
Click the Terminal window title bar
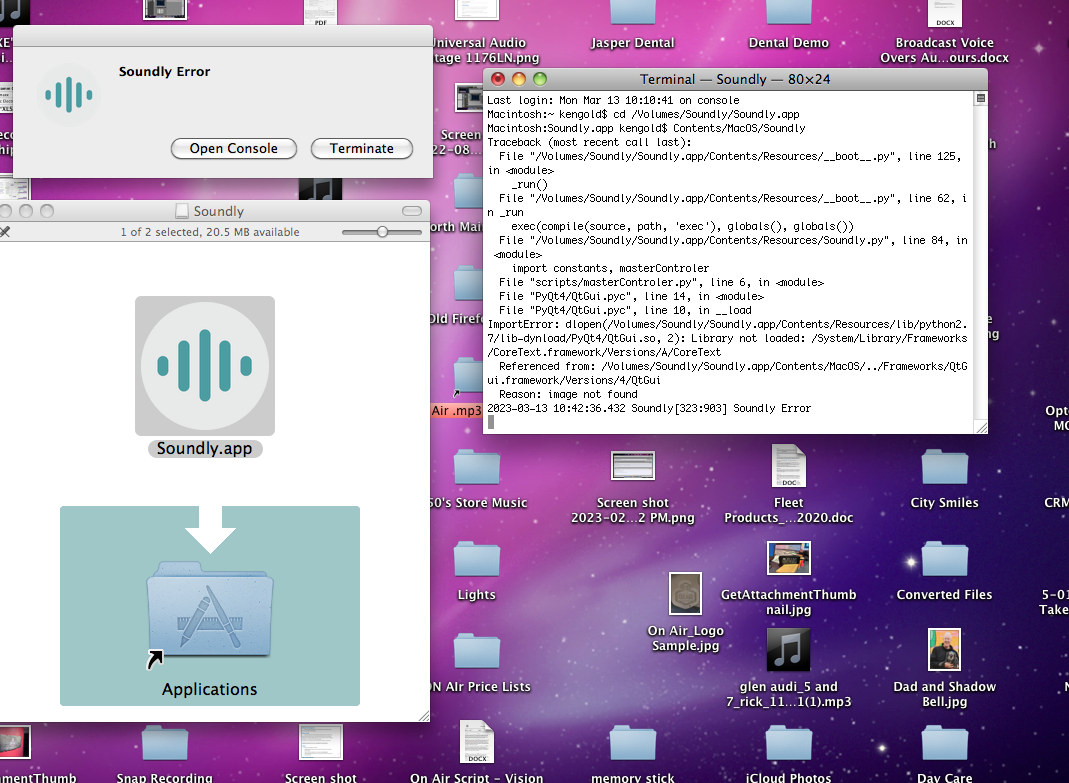click(735, 79)
